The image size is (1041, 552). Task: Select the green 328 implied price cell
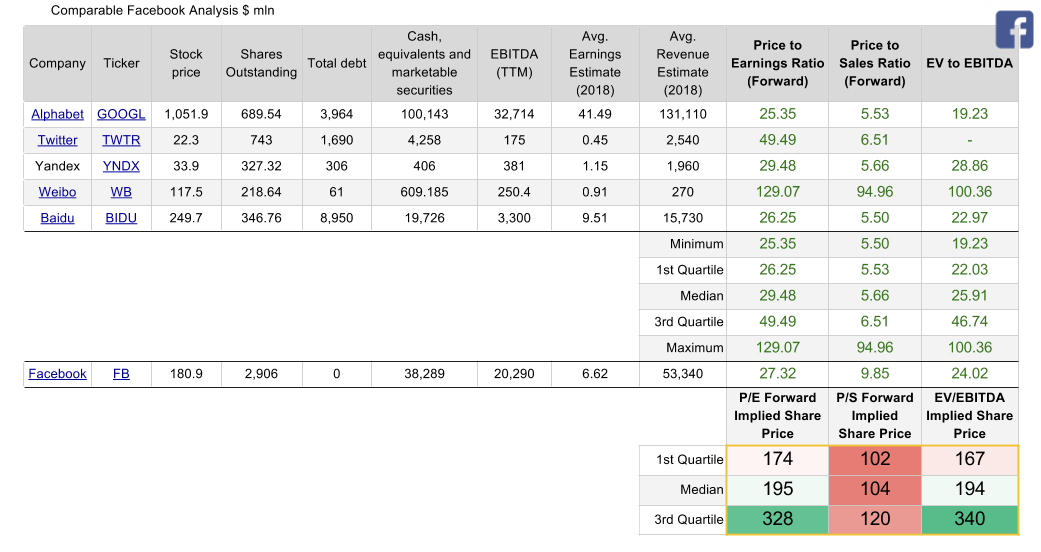[777, 519]
